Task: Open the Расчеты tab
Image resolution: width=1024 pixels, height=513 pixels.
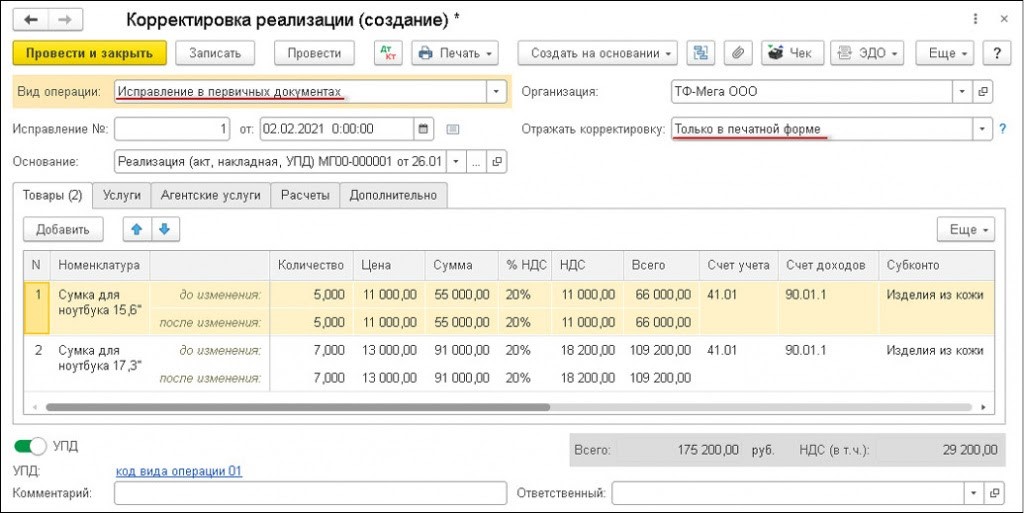Action: pyautogui.click(x=305, y=196)
